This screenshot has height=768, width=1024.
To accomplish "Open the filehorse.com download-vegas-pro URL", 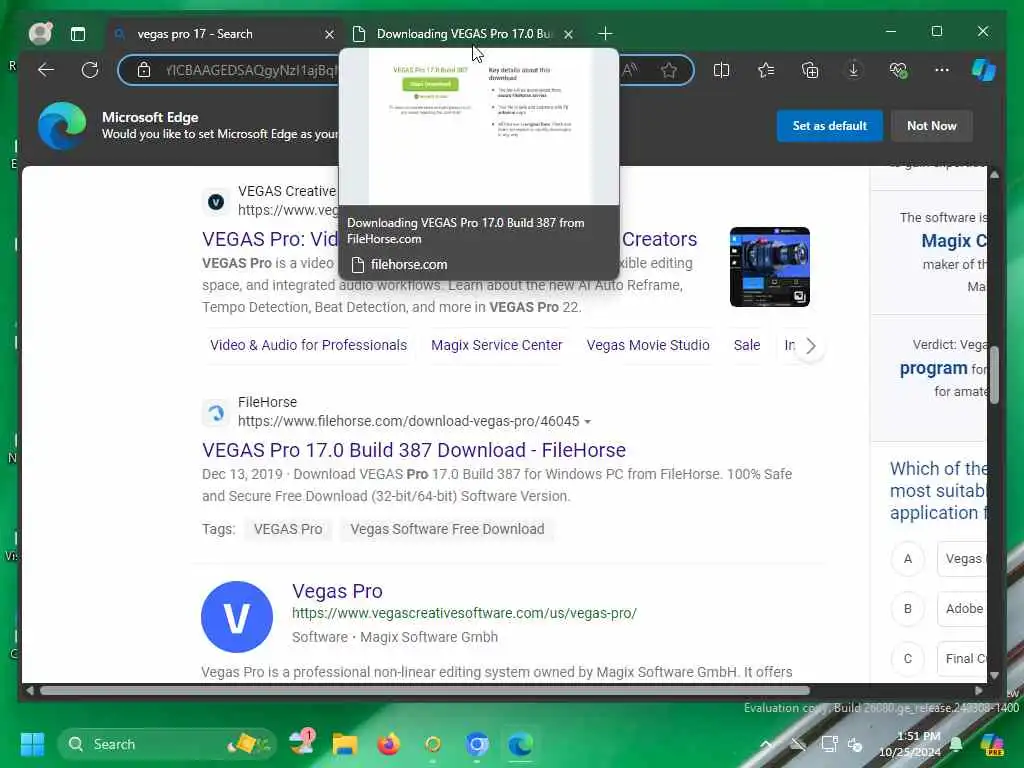I will [x=408, y=421].
